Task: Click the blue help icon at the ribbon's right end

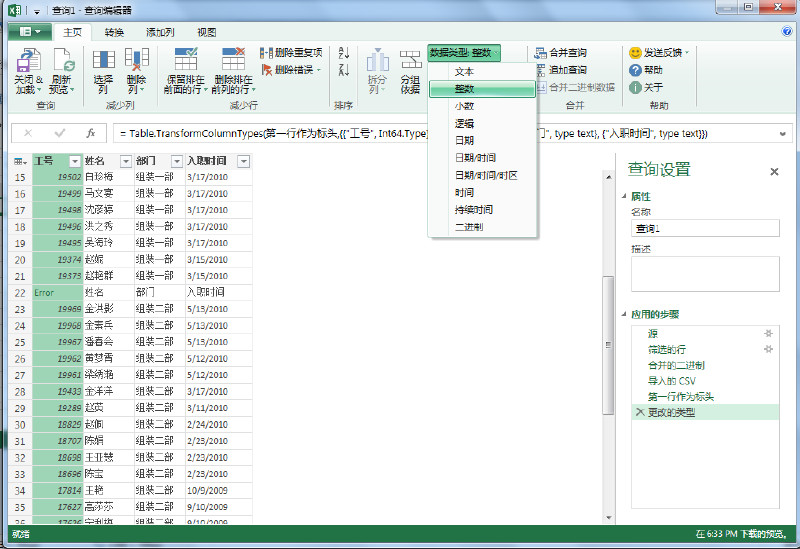Action: point(786,32)
